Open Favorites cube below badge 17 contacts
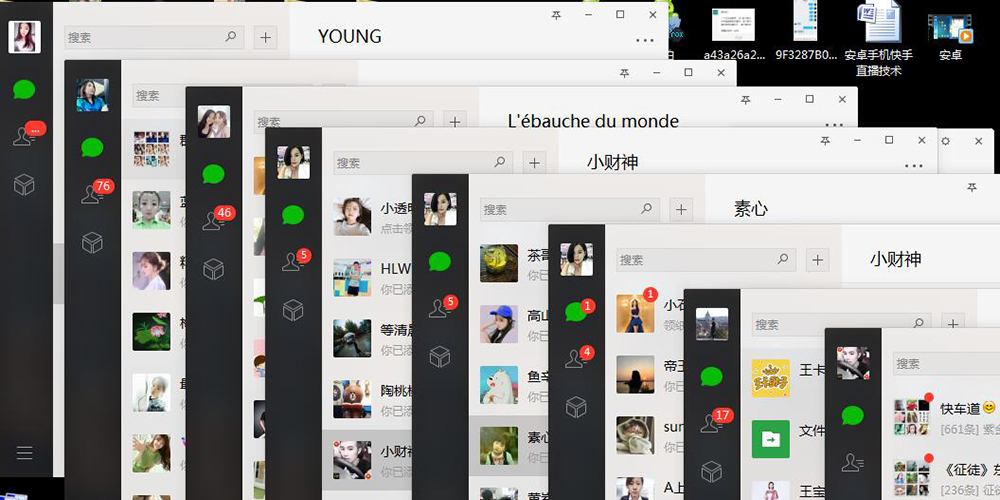The width and height of the screenshot is (1000, 500). 712,472
